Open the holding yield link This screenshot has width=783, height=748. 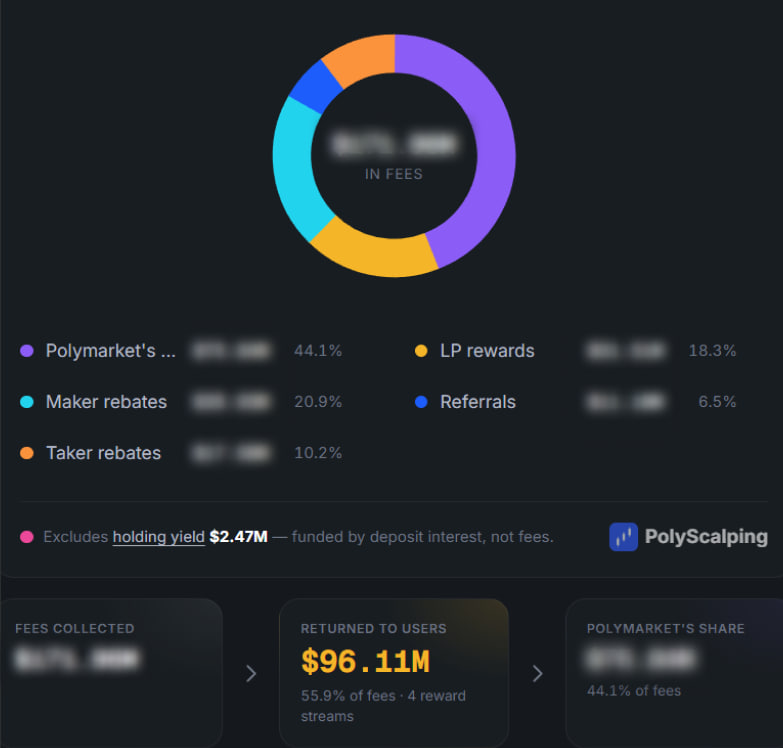[x=159, y=537]
